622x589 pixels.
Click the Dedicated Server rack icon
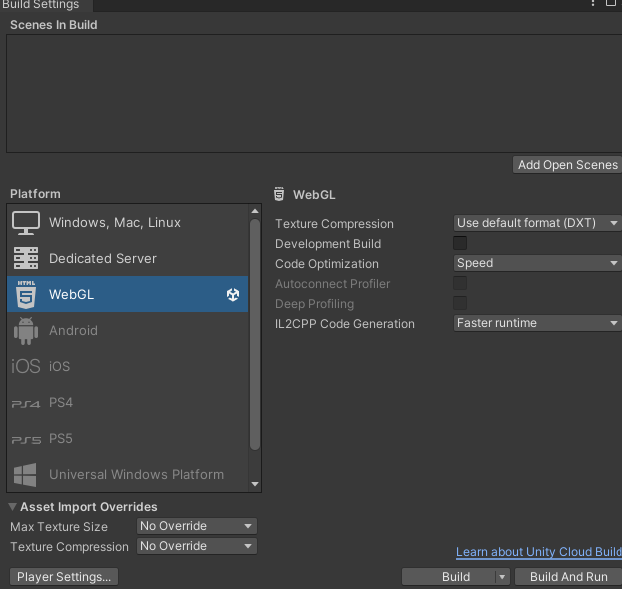[26, 258]
